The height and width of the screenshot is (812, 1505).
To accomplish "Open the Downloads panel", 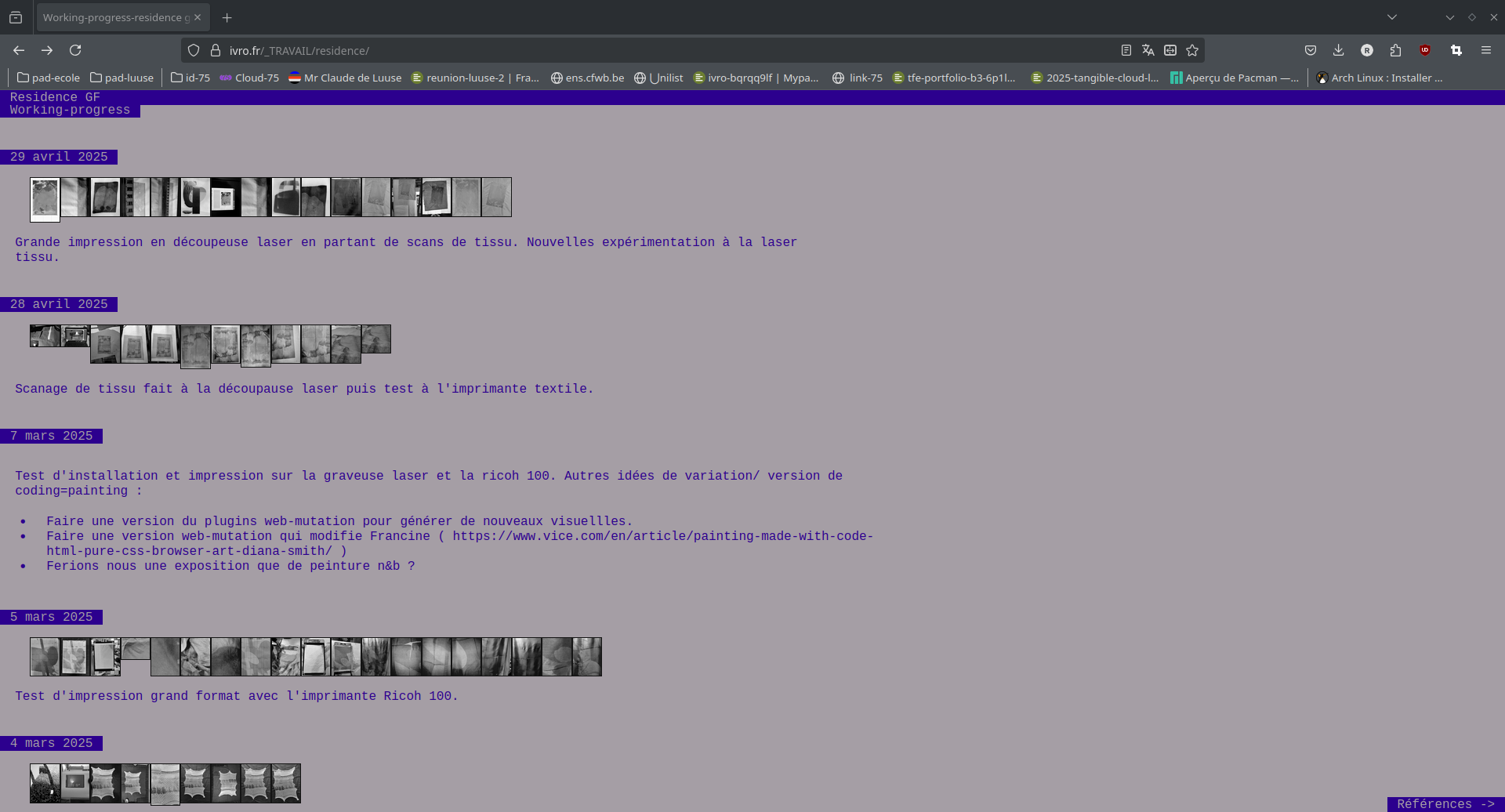I will 1338,50.
